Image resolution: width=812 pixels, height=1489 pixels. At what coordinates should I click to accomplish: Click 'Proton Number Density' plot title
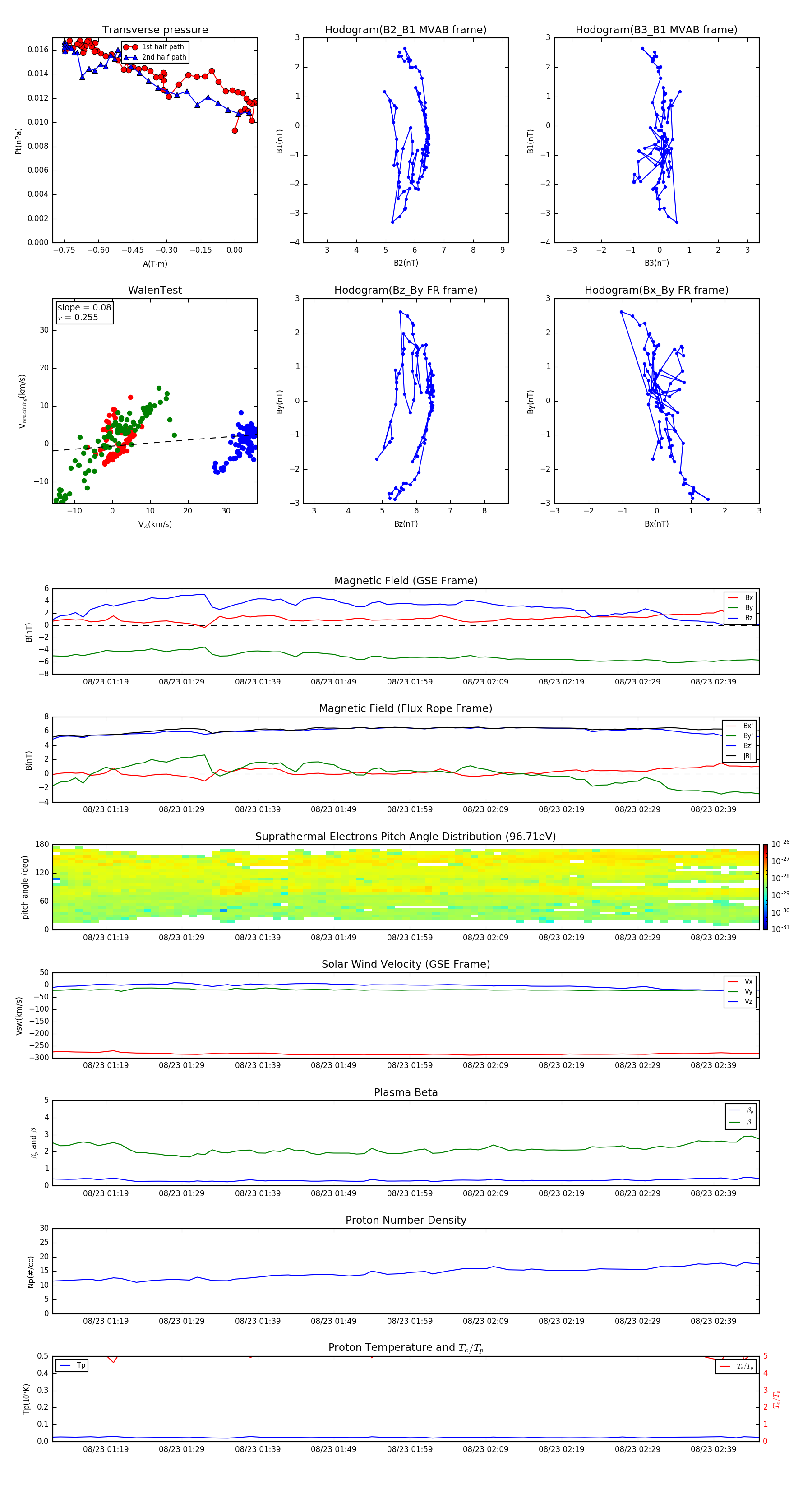pos(406,1220)
